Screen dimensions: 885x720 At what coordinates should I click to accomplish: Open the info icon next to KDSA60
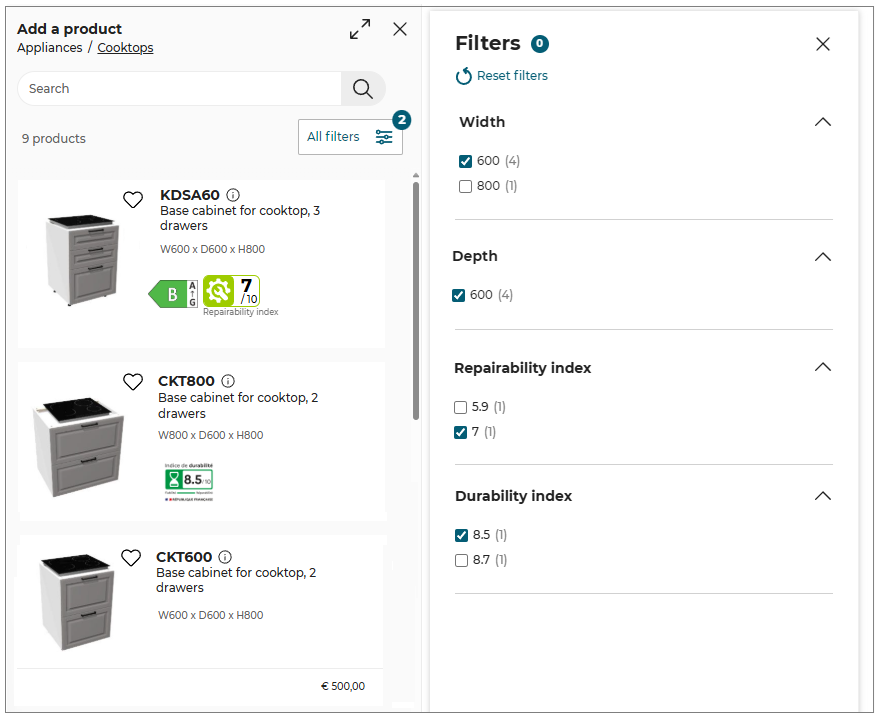[x=234, y=195]
